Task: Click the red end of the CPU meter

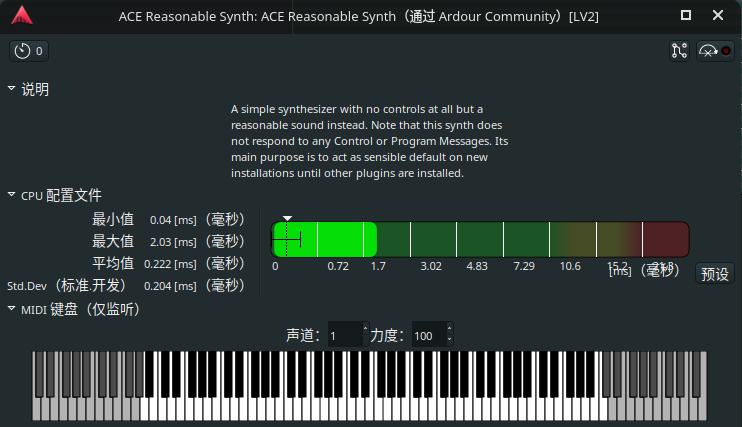Action: (x=665, y=240)
